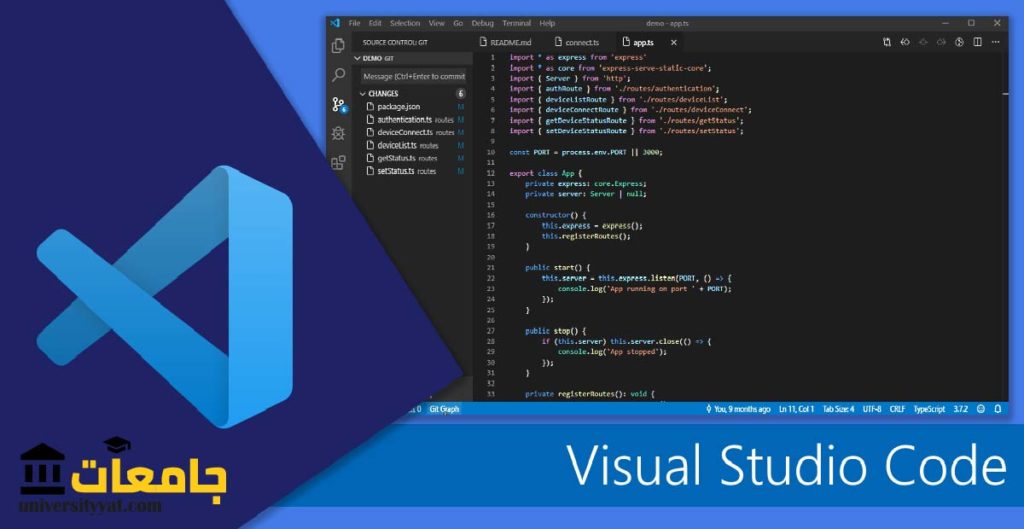Open the Debug view bug icon
This screenshot has width=1024, height=529.
tap(338, 133)
